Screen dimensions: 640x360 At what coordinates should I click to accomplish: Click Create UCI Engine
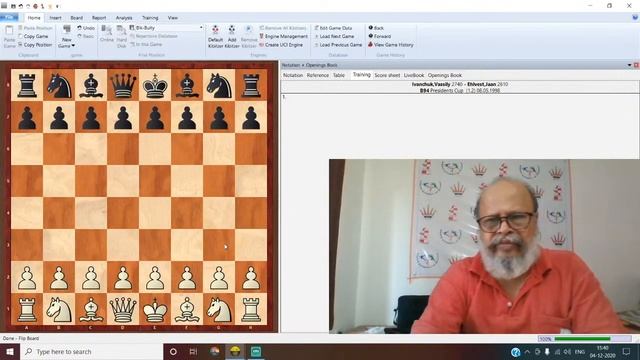[281, 45]
